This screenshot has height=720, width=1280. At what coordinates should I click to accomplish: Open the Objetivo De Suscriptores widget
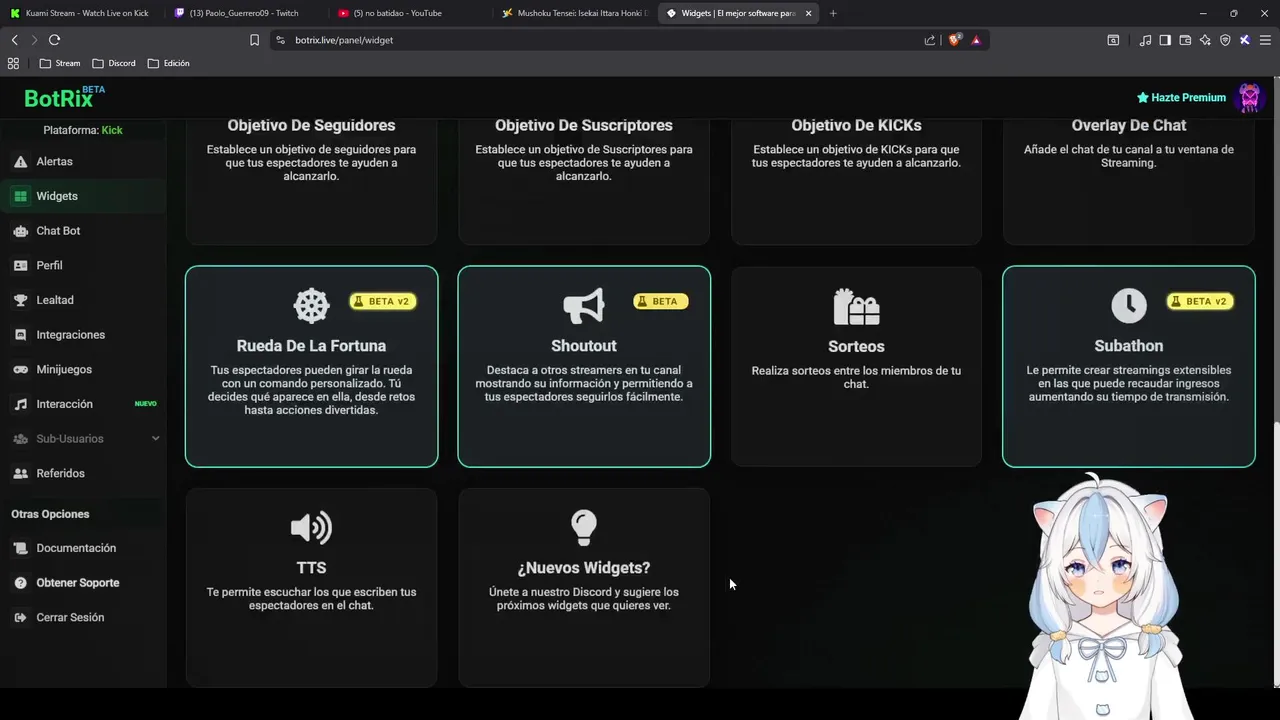[x=584, y=181]
